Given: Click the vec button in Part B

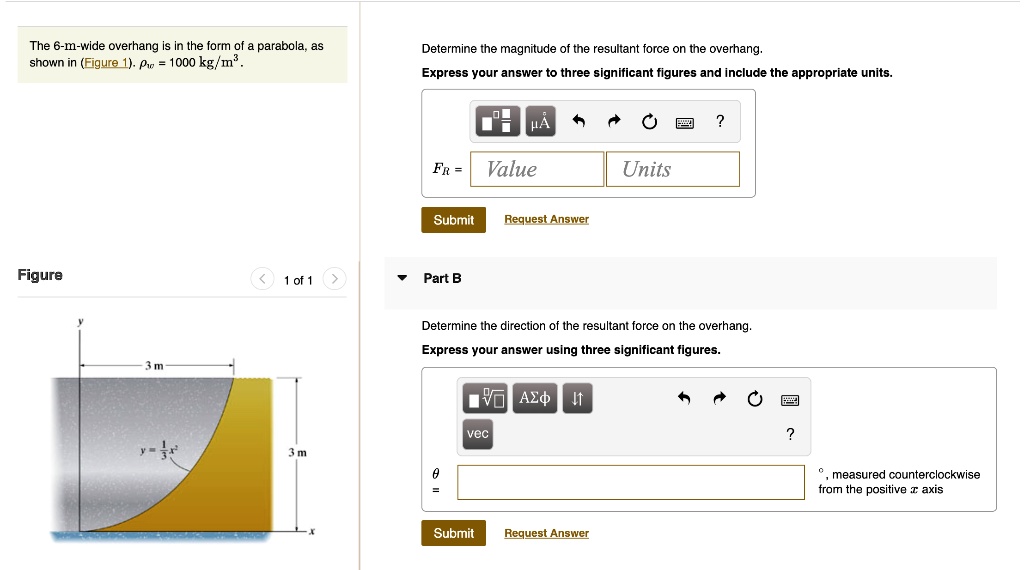Looking at the screenshot, I should tap(478, 433).
